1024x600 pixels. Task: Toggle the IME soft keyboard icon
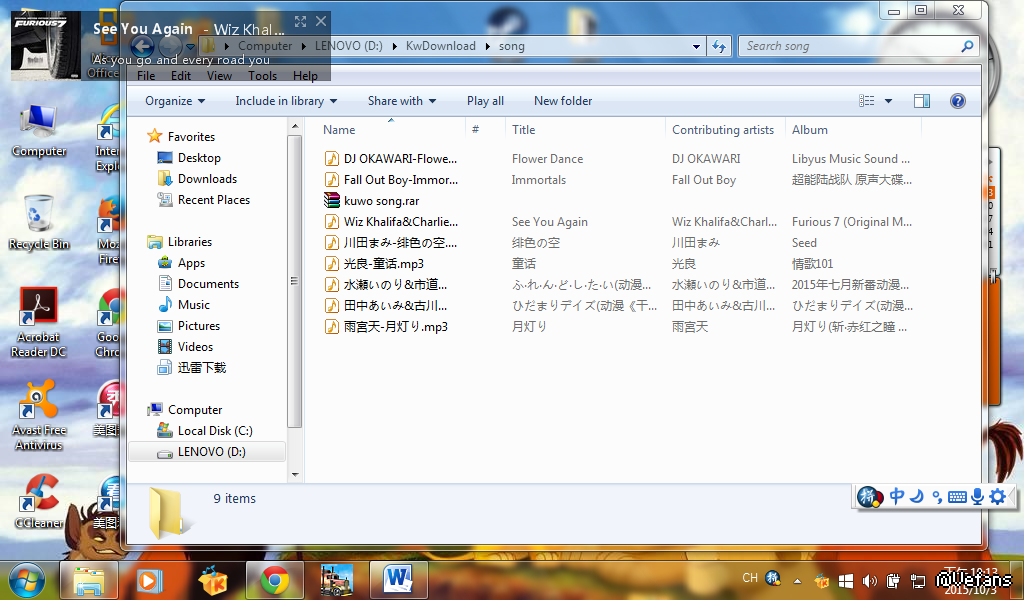tap(957, 496)
